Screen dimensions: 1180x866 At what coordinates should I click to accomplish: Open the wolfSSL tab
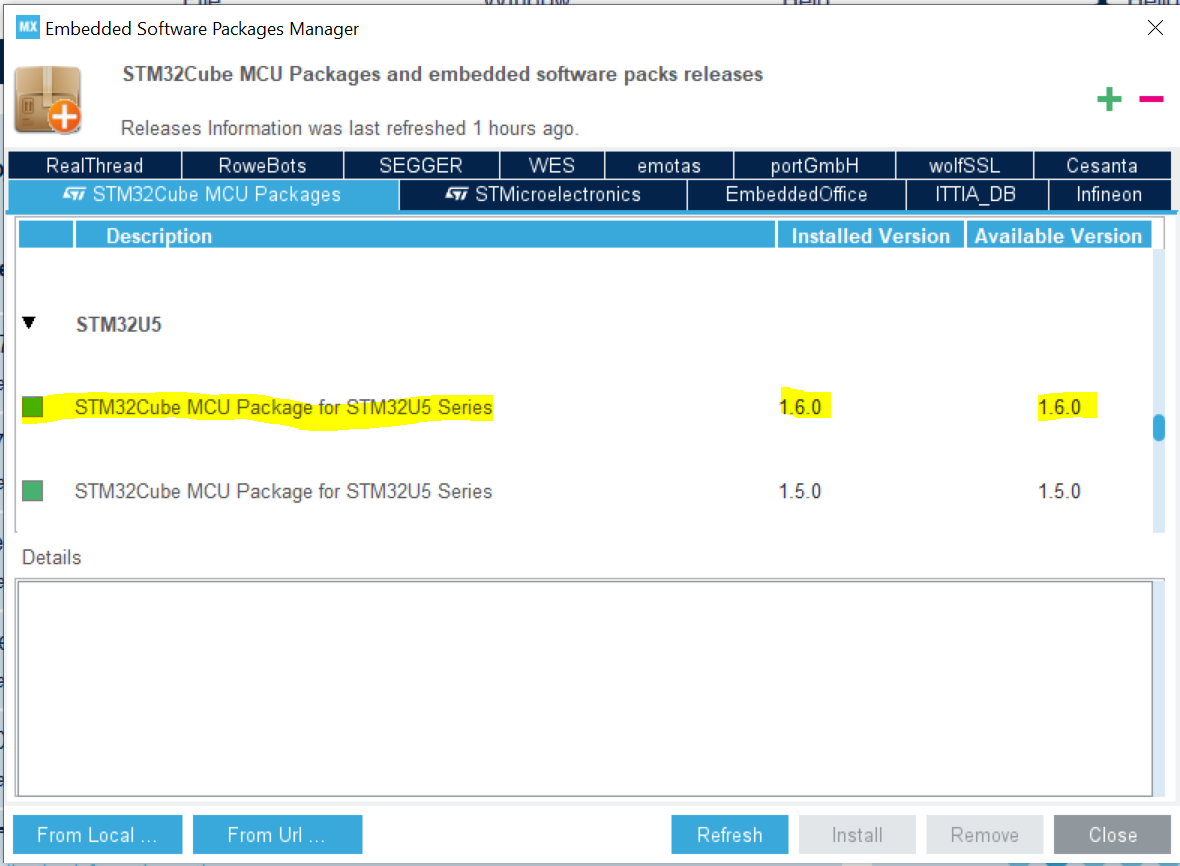964,164
